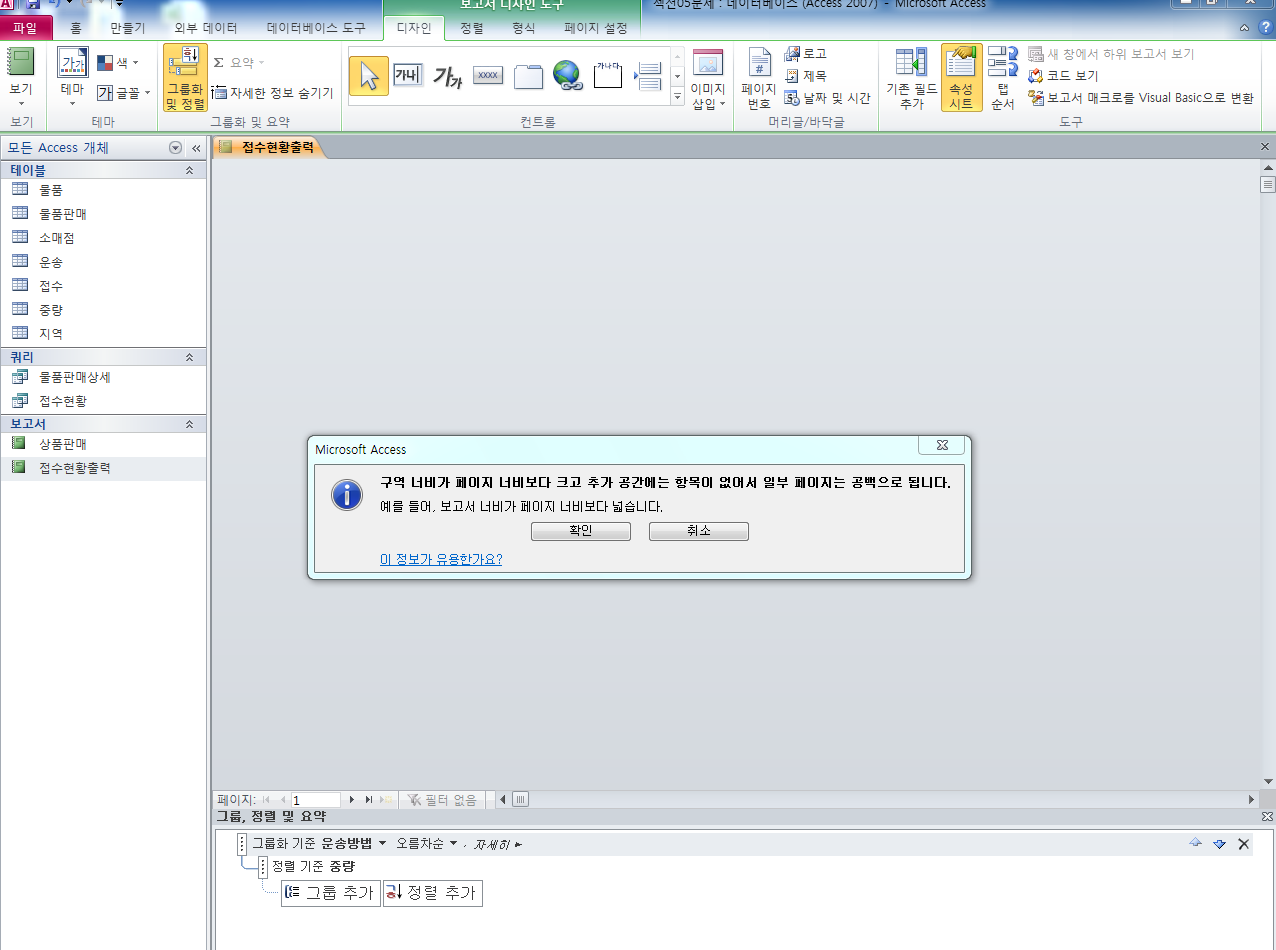The image size is (1276, 950).
Task: Open the 이미지 삽입 dropdown
Action: [x=708, y=104]
